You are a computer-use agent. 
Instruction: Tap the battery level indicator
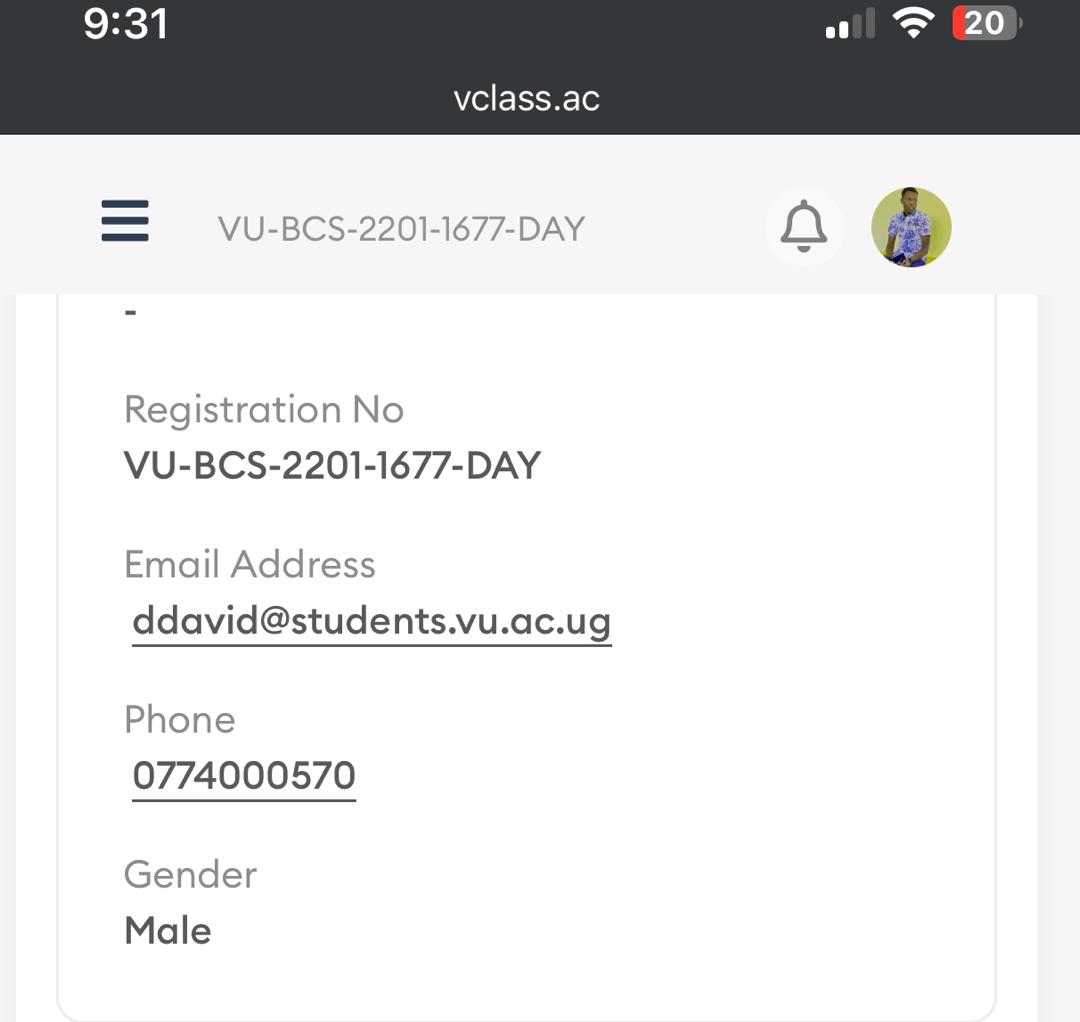click(987, 23)
